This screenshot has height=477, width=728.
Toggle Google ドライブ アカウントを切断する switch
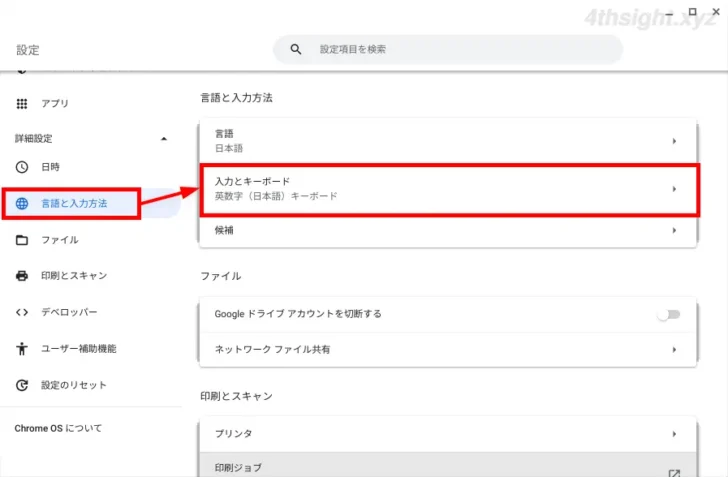[669, 315]
